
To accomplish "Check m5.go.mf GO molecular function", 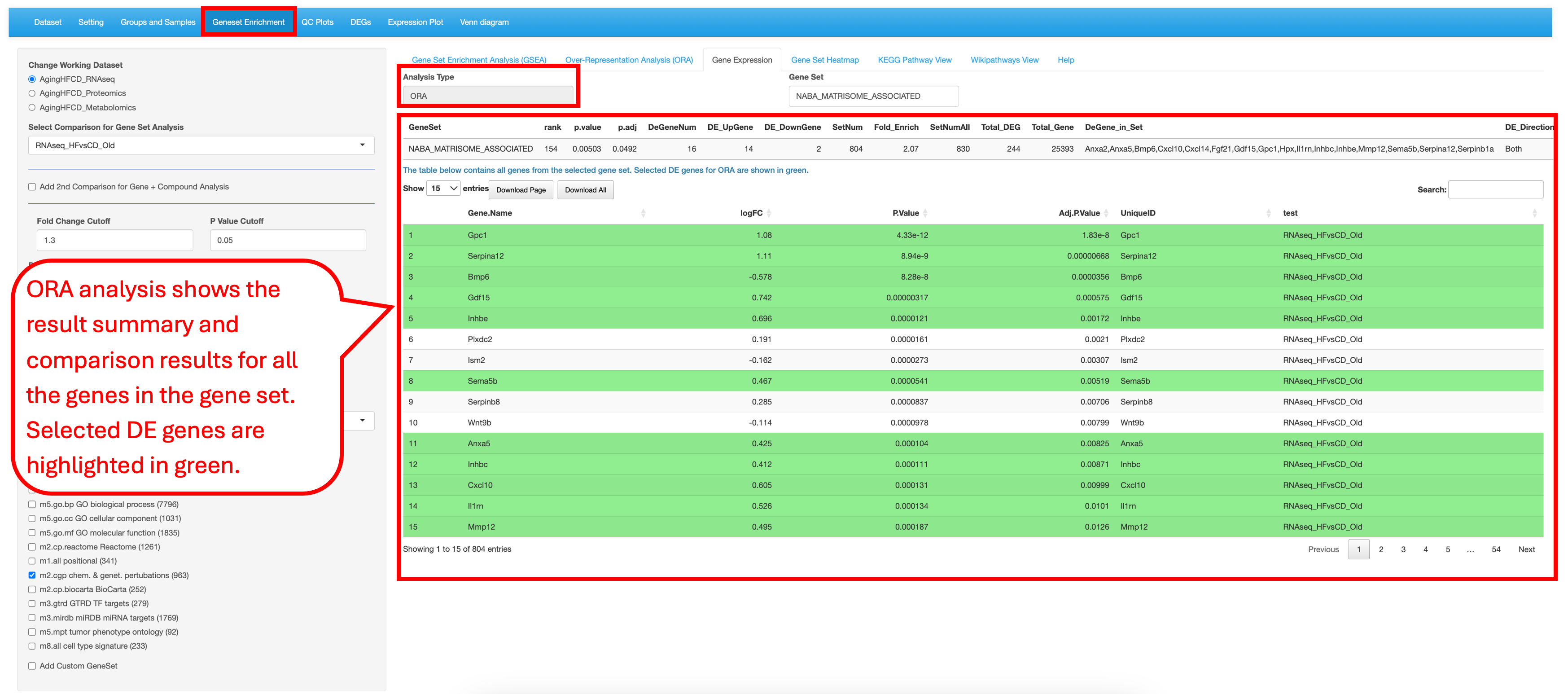I will [32, 533].
